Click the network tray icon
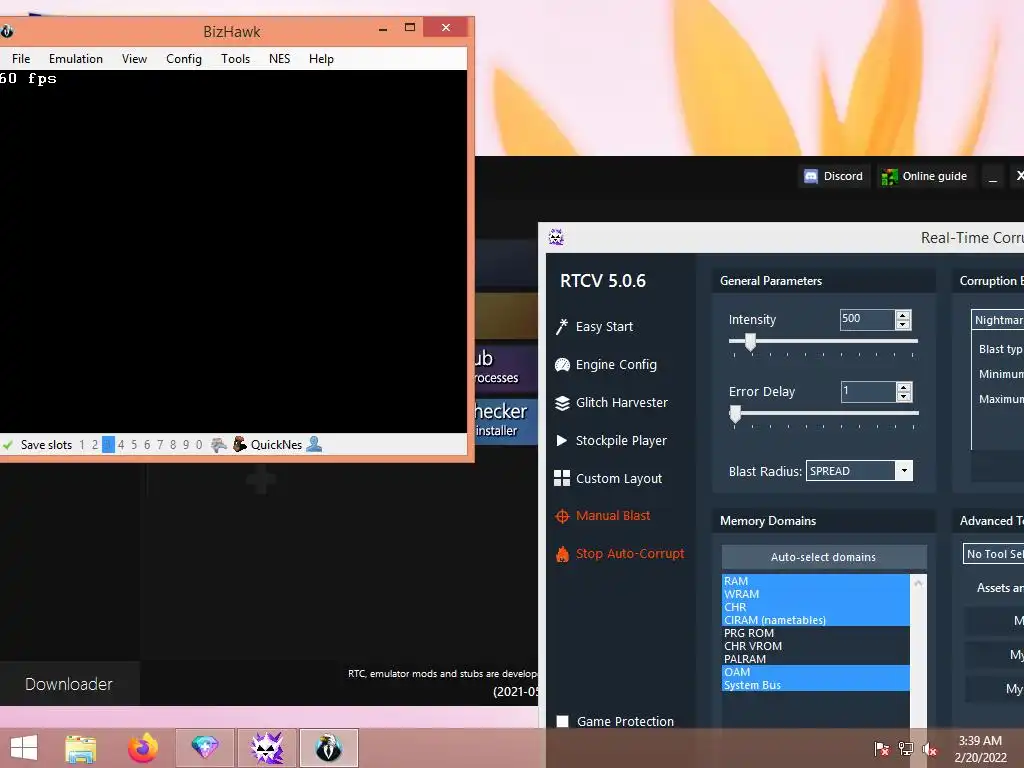Image resolution: width=1024 pixels, height=768 pixels. click(x=906, y=749)
